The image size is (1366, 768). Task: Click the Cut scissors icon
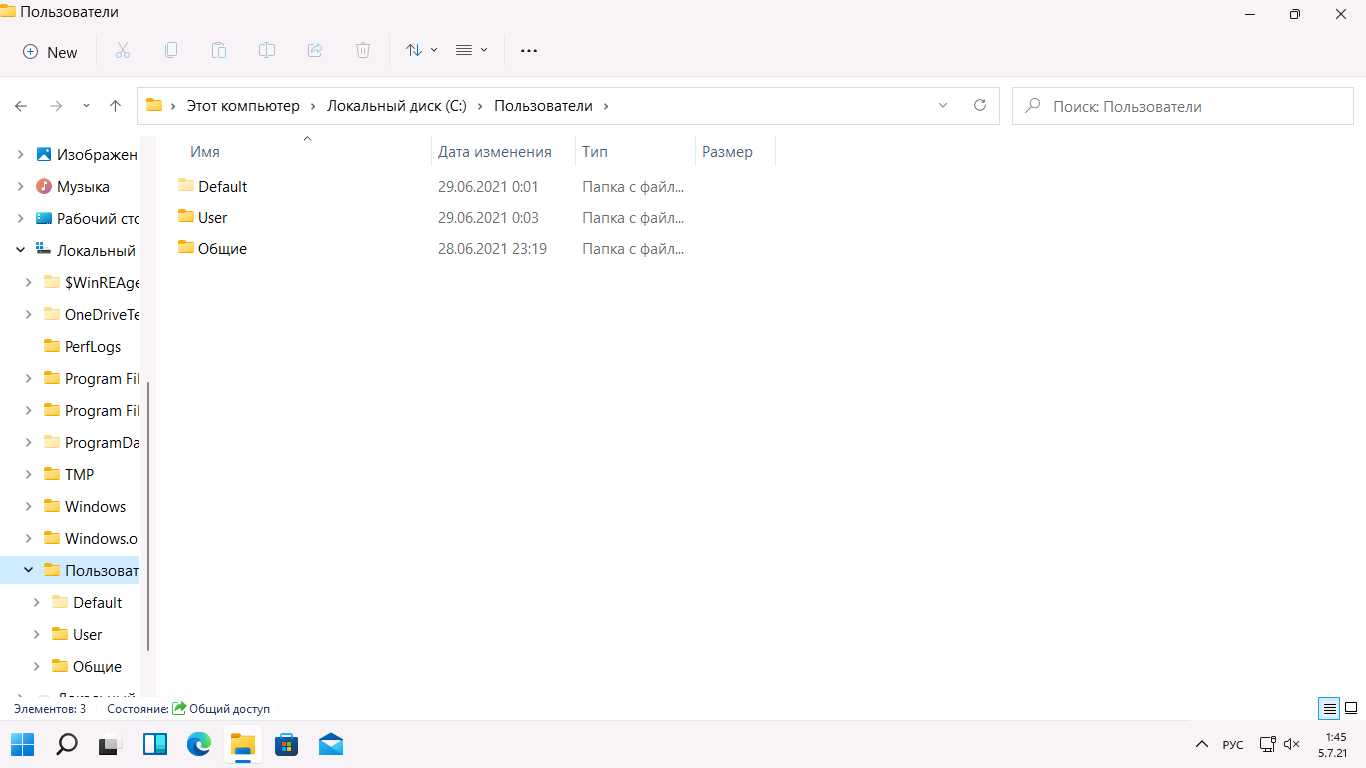[x=123, y=50]
